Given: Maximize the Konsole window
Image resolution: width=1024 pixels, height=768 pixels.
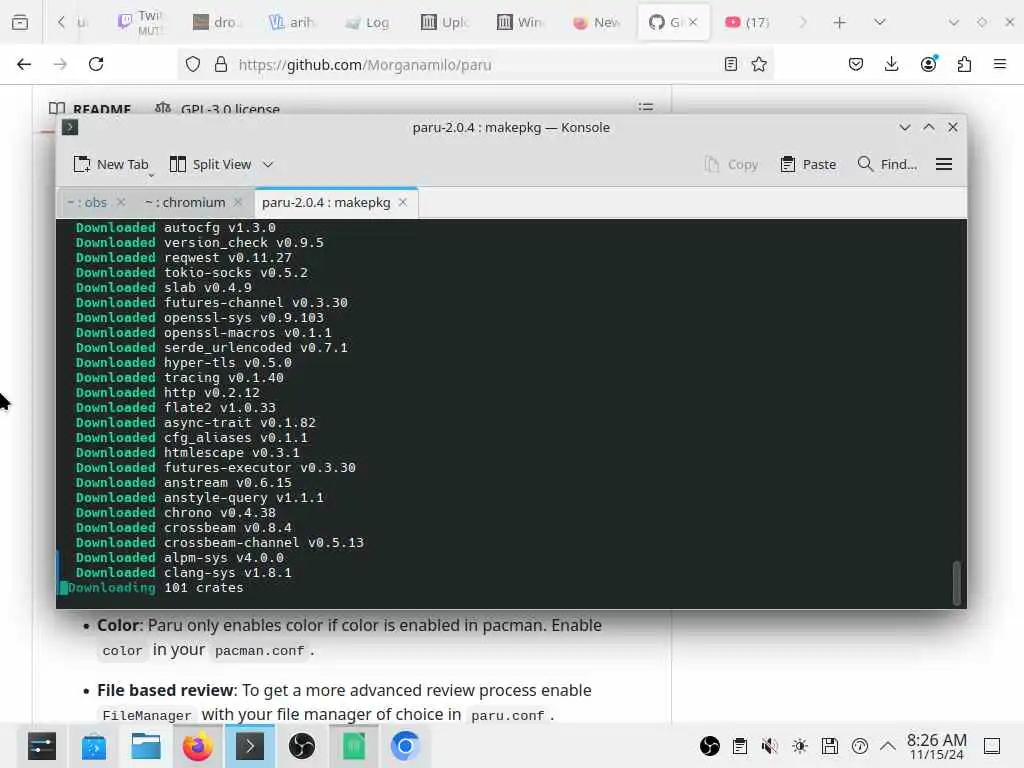Looking at the screenshot, I should tap(929, 127).
